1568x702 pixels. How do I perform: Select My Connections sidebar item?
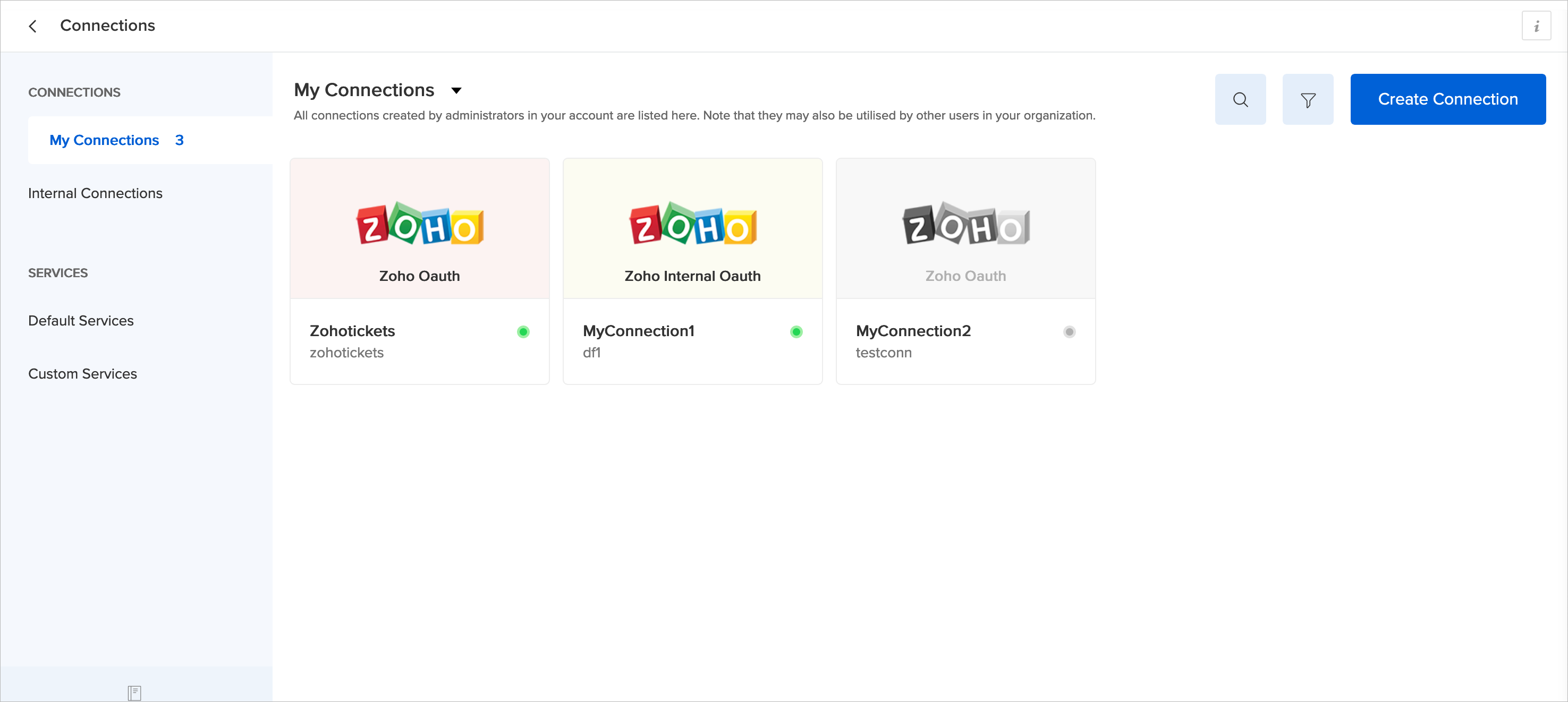click(104, 141)
